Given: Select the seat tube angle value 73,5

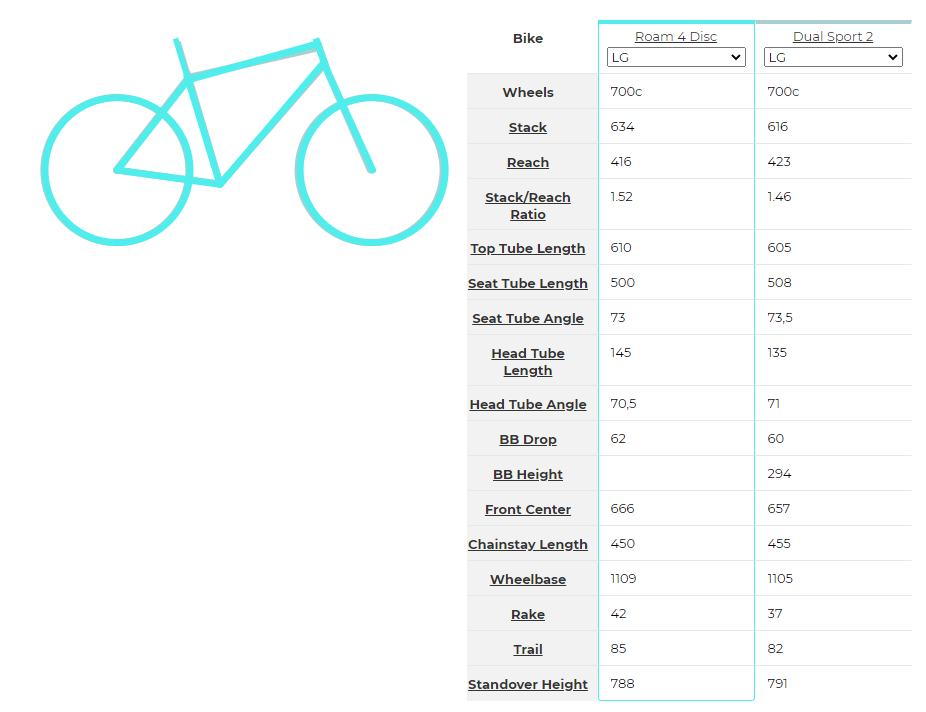Looking at the screenshot, I should [780, 318].
